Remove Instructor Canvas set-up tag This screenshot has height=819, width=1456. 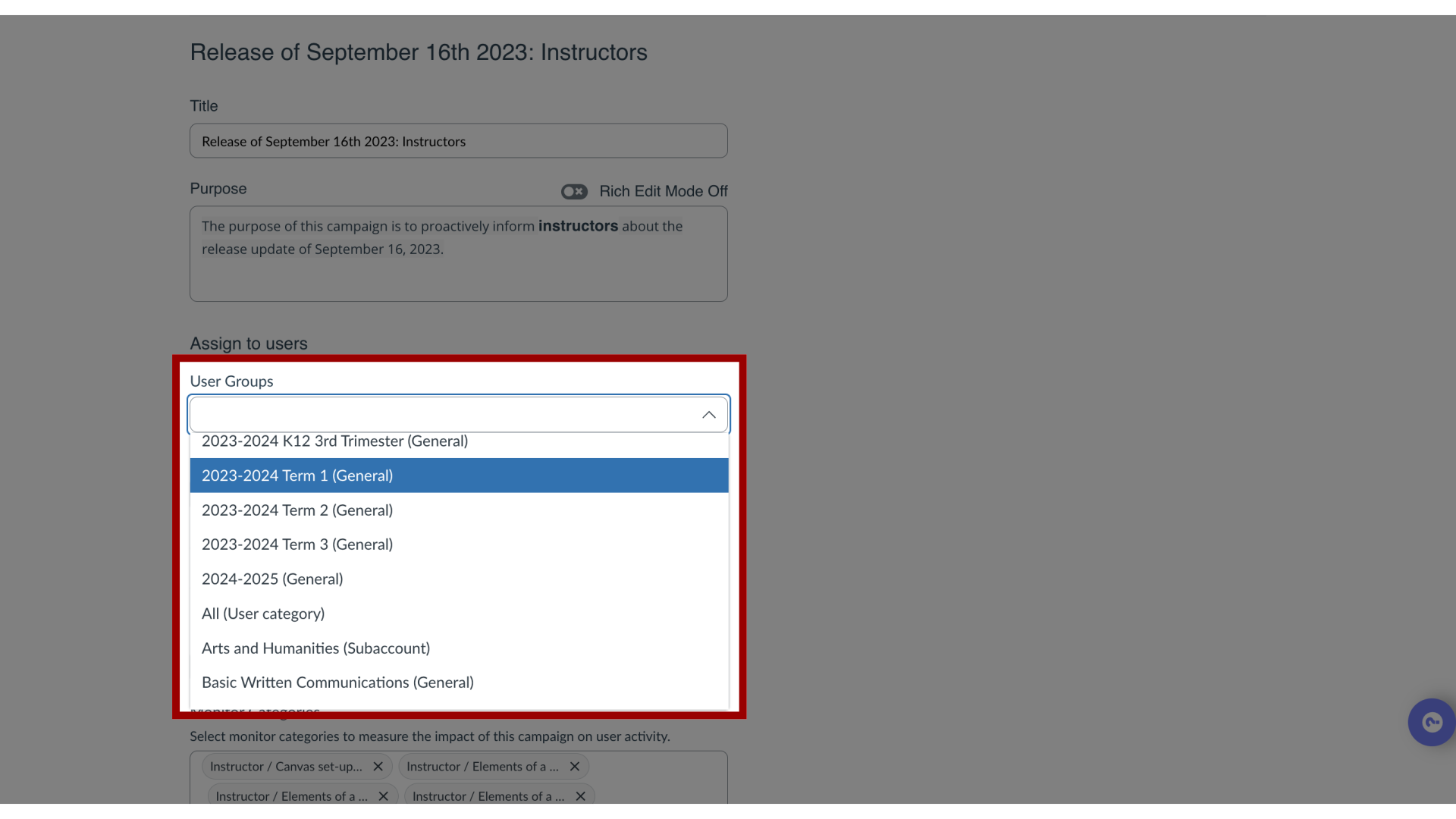tap(378, 766)
